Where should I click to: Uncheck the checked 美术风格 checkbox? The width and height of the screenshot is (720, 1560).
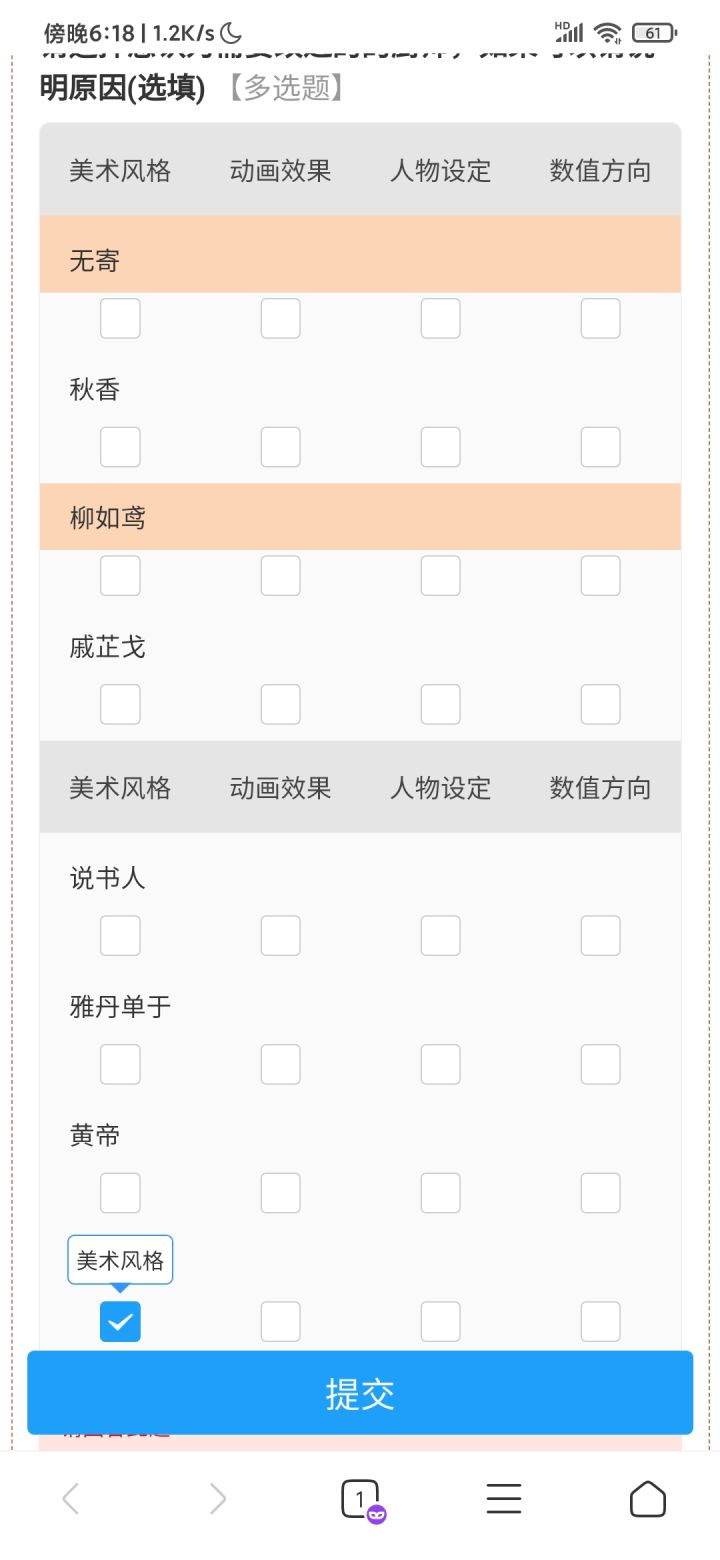coord(120,1321)
